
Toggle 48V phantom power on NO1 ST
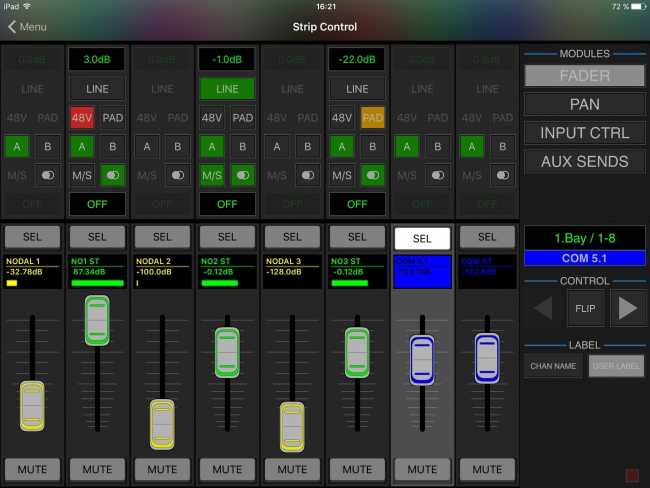[x=82, y=118]
